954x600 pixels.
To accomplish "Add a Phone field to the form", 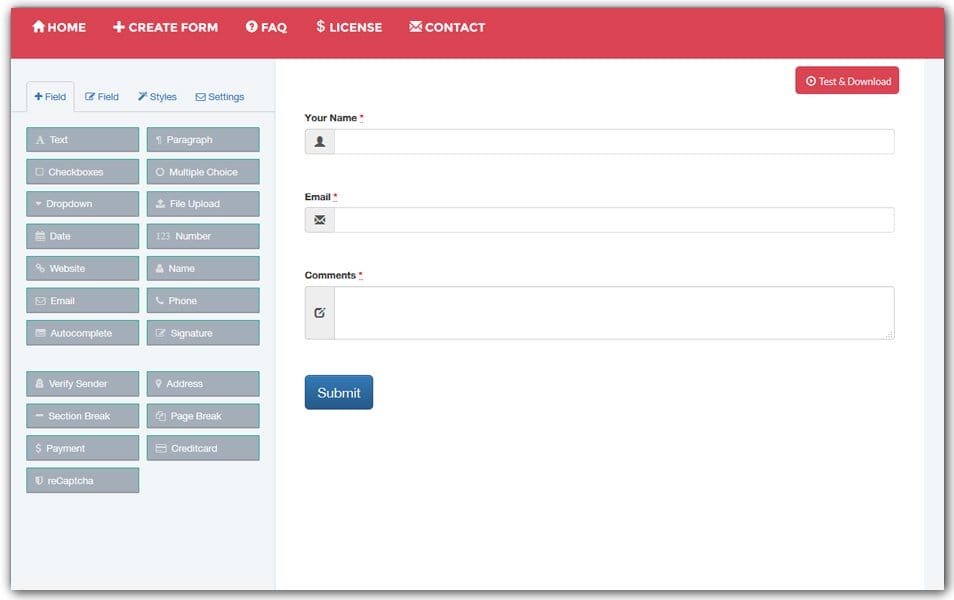I will click(x=202, y=300).
